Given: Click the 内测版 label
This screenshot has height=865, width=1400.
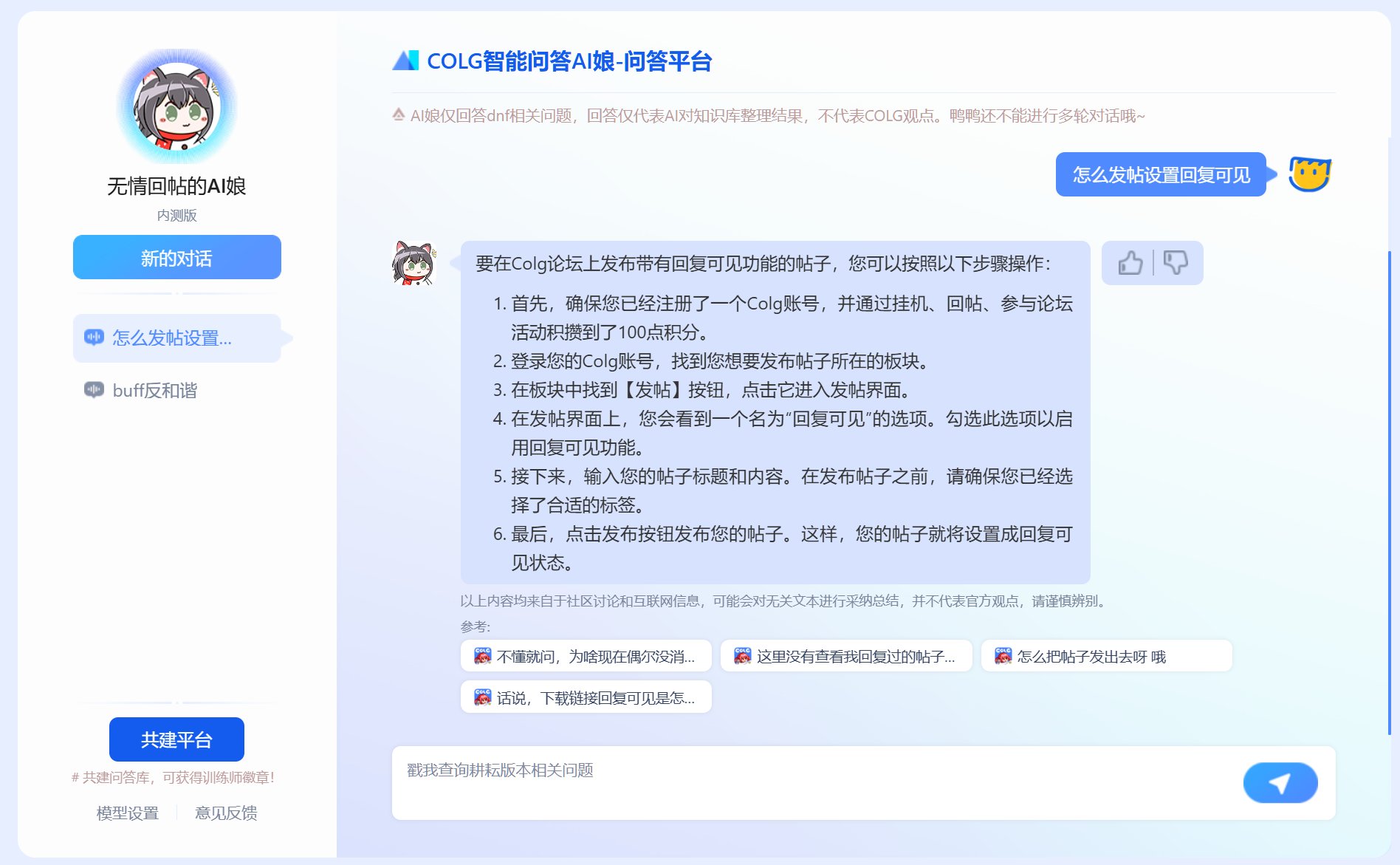Looking at the screenshot, I should coord(176,215).
